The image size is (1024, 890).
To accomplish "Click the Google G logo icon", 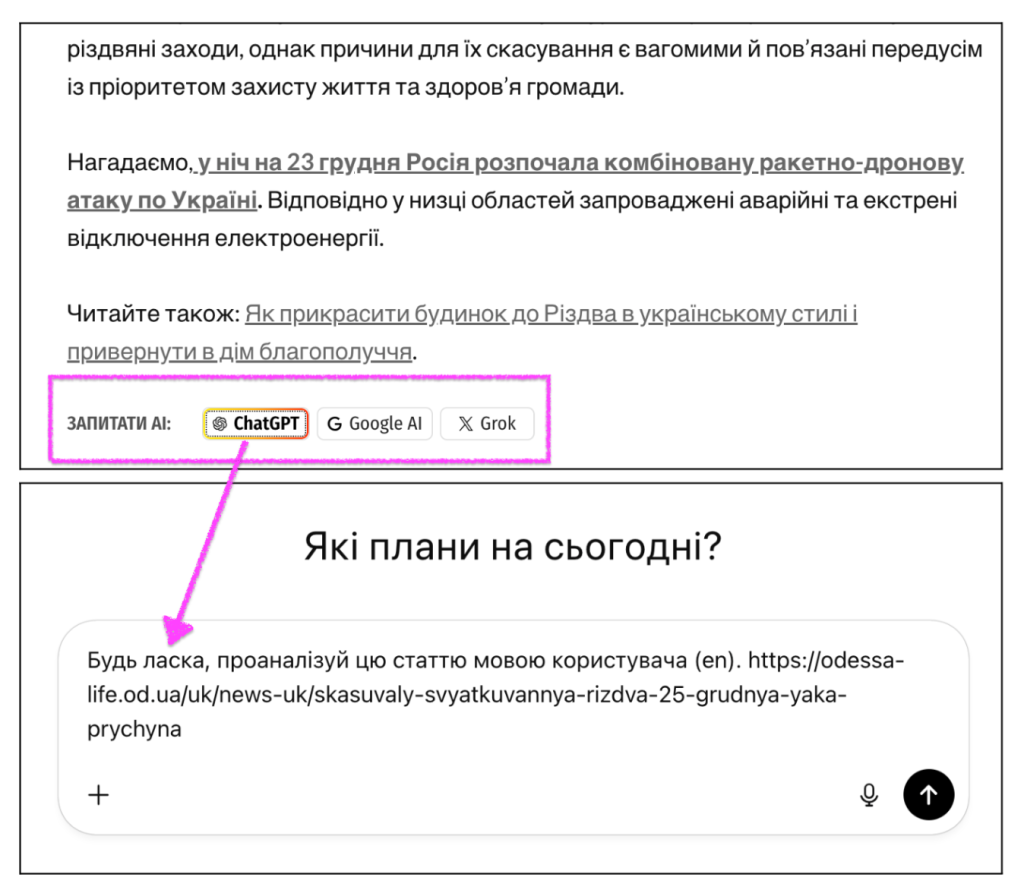I will pos(334,424).
